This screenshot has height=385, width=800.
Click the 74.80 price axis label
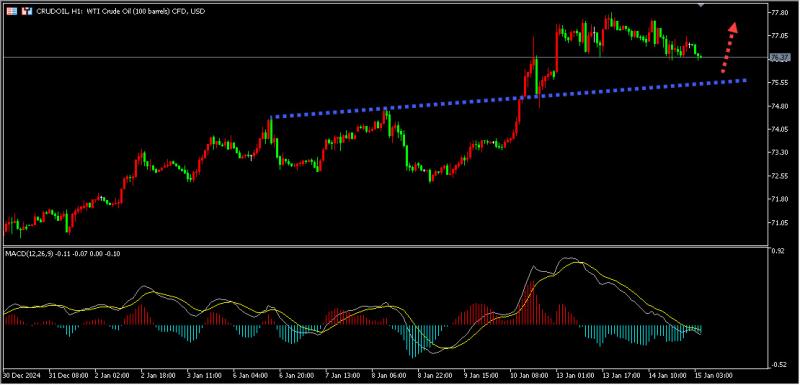point(779,106)
